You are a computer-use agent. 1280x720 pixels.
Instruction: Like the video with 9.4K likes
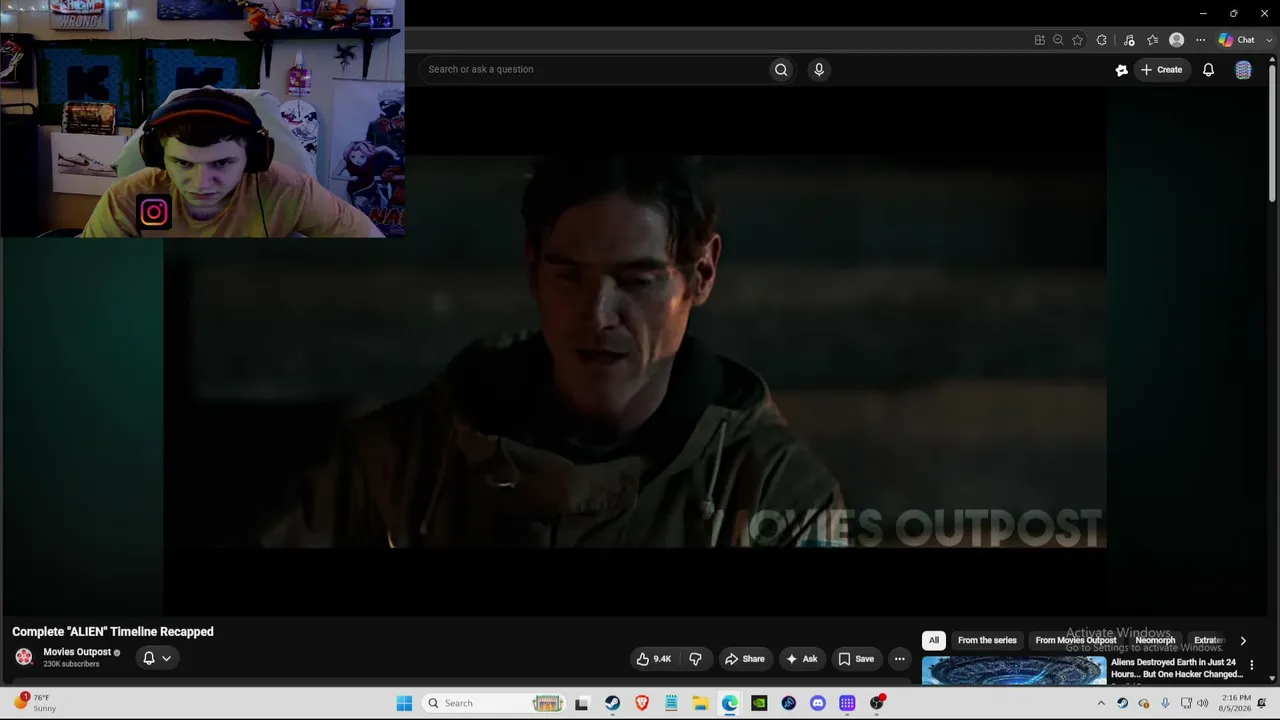[x=654, y=659]
